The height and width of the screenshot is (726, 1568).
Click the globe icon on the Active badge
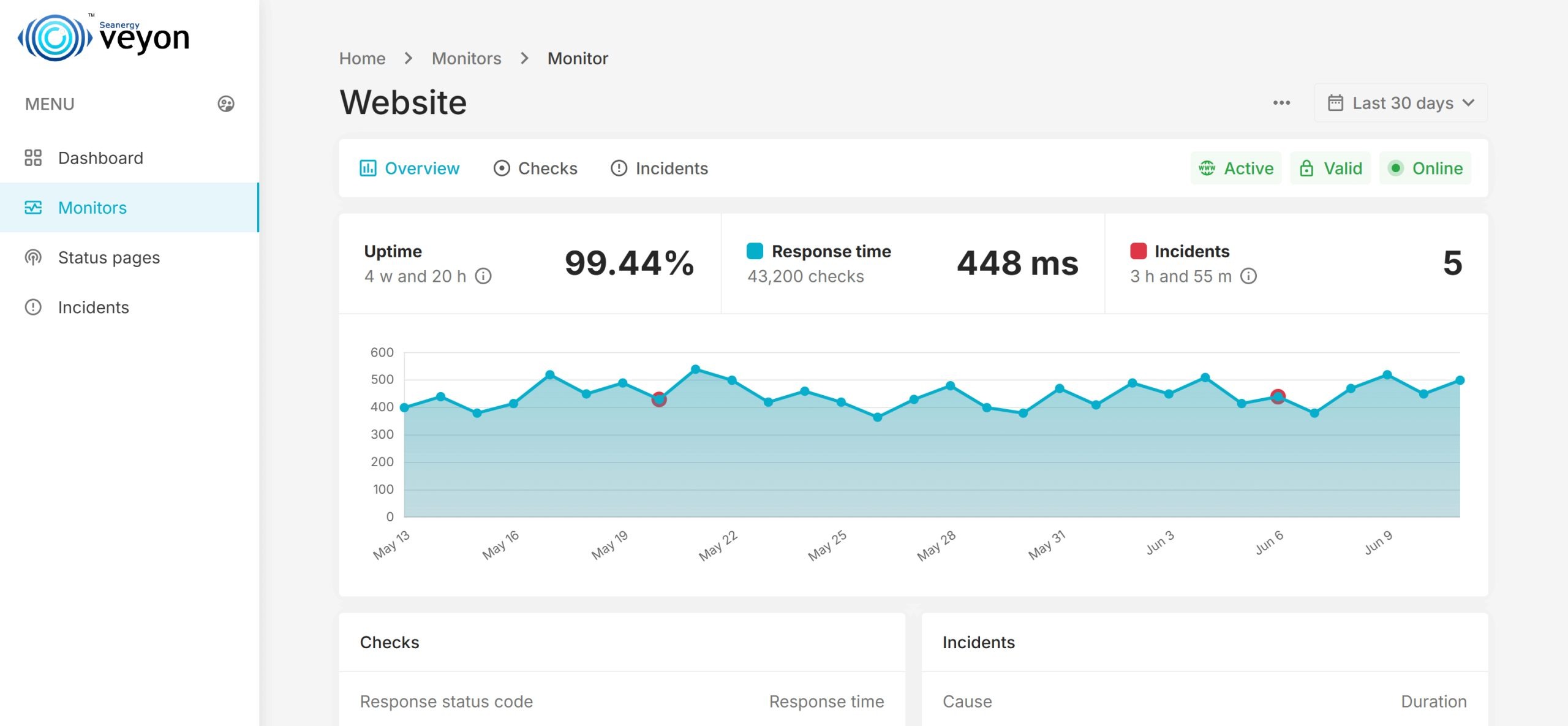click(1207, 168)
